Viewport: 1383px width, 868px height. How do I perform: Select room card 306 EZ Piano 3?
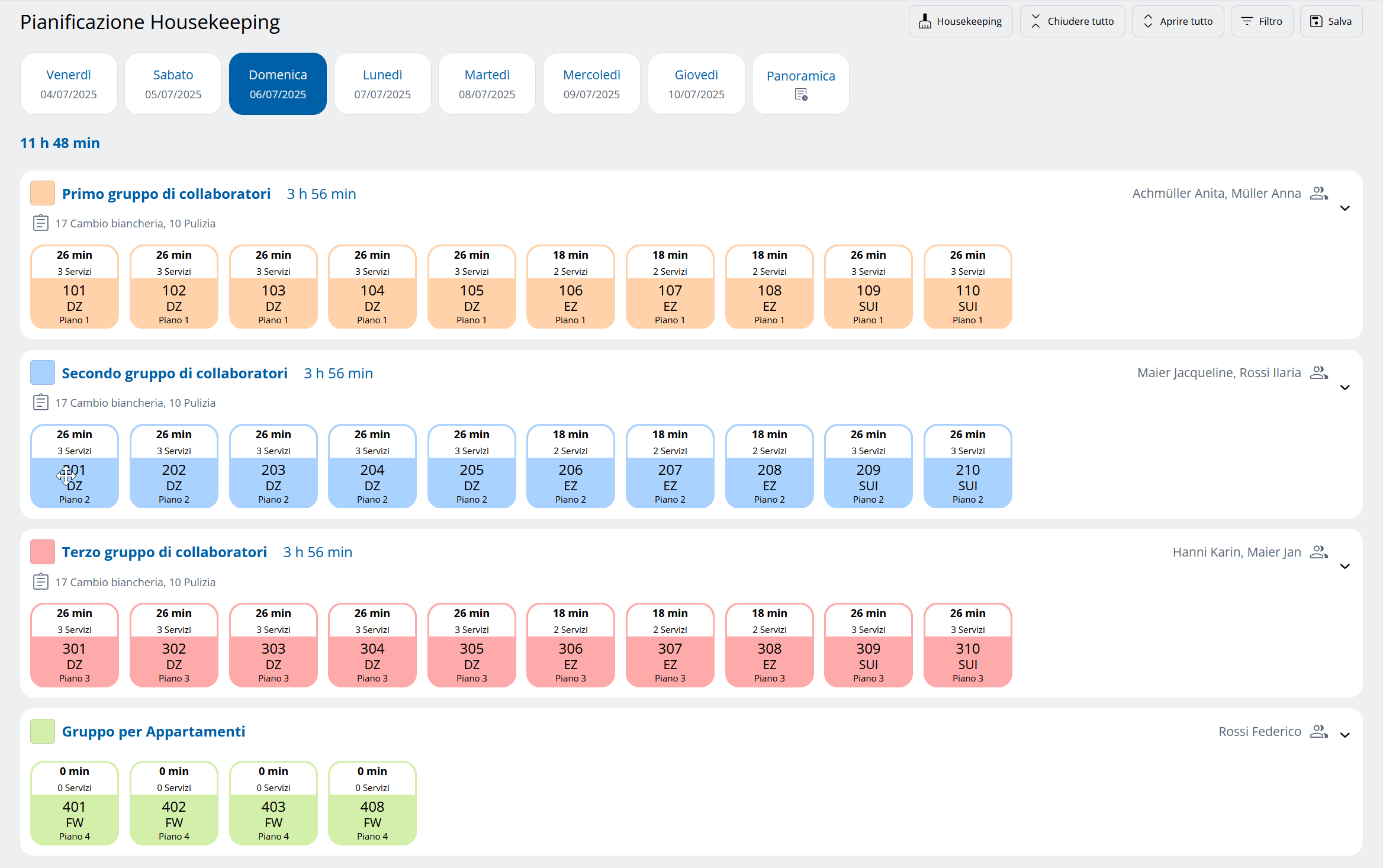570,645
